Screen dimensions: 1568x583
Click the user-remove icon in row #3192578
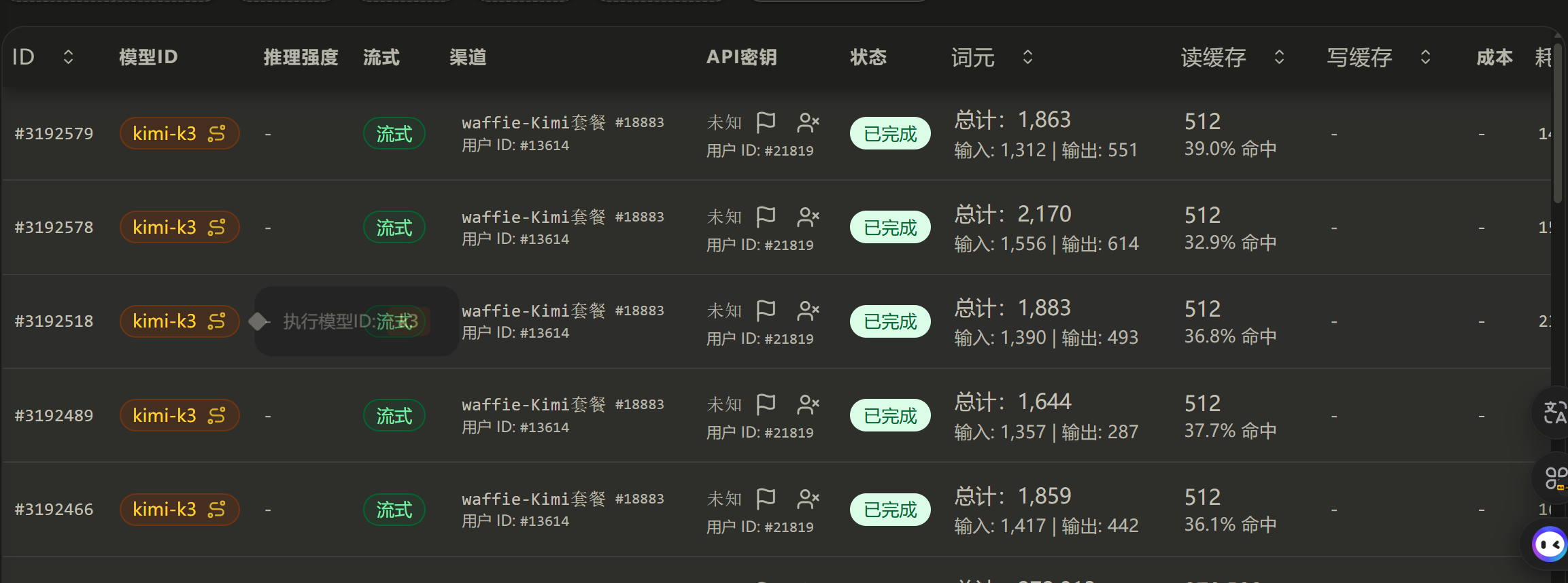click(x=808, y=217)
